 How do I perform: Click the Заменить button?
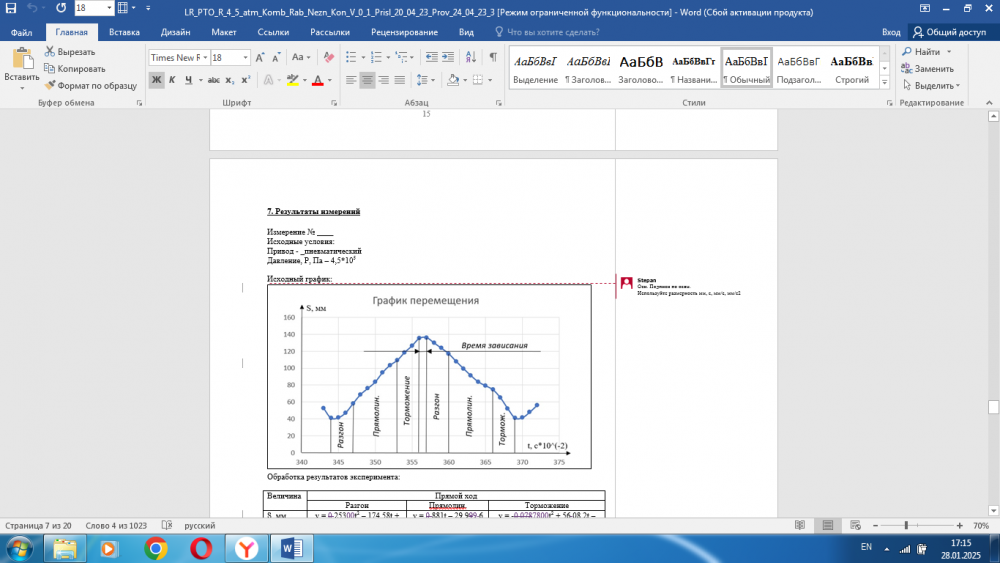coord(926,69)
